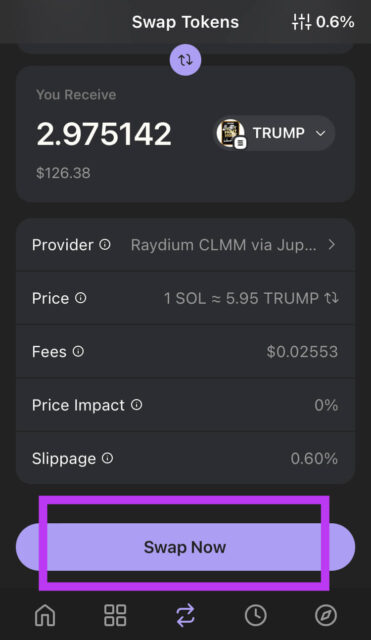Select the 0.60% slippage row value
This screenshot has width=371, height=640.
click(314, 458)
